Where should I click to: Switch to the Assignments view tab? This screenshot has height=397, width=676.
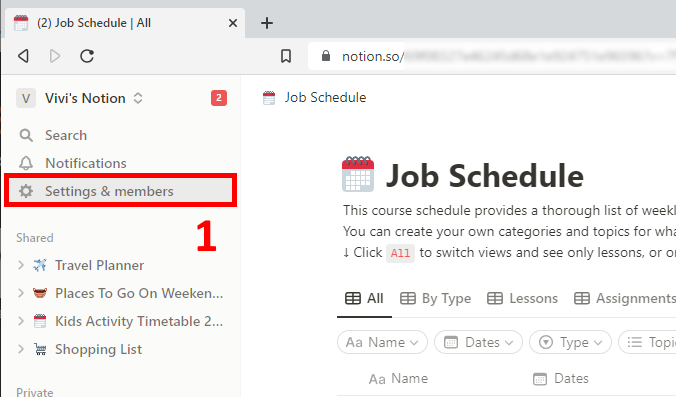[625, 298]
